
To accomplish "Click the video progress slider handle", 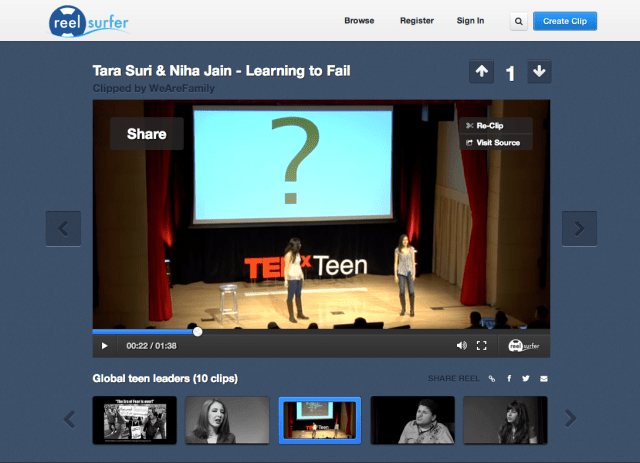I will [x=198, y=332].
